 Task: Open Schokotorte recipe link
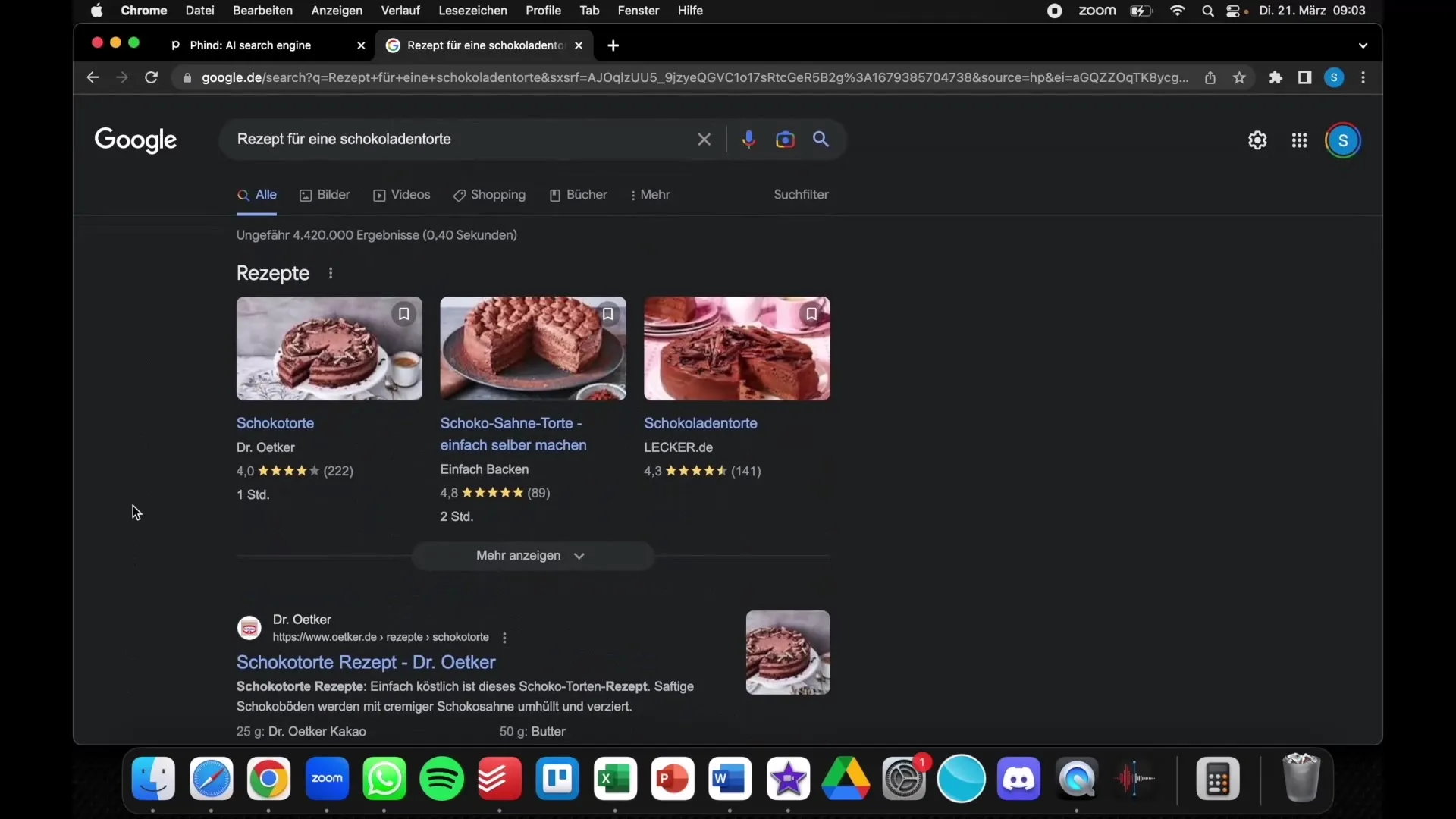click(275, 423)
